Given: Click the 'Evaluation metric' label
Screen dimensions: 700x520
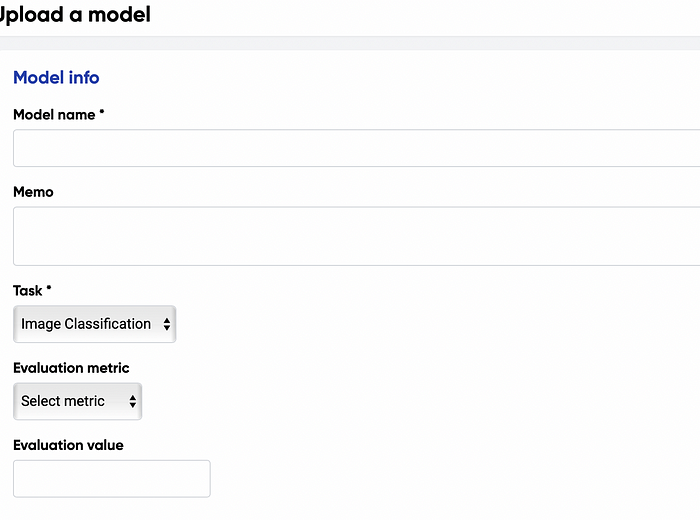Looking at the screenshot, I should [71, 368].
